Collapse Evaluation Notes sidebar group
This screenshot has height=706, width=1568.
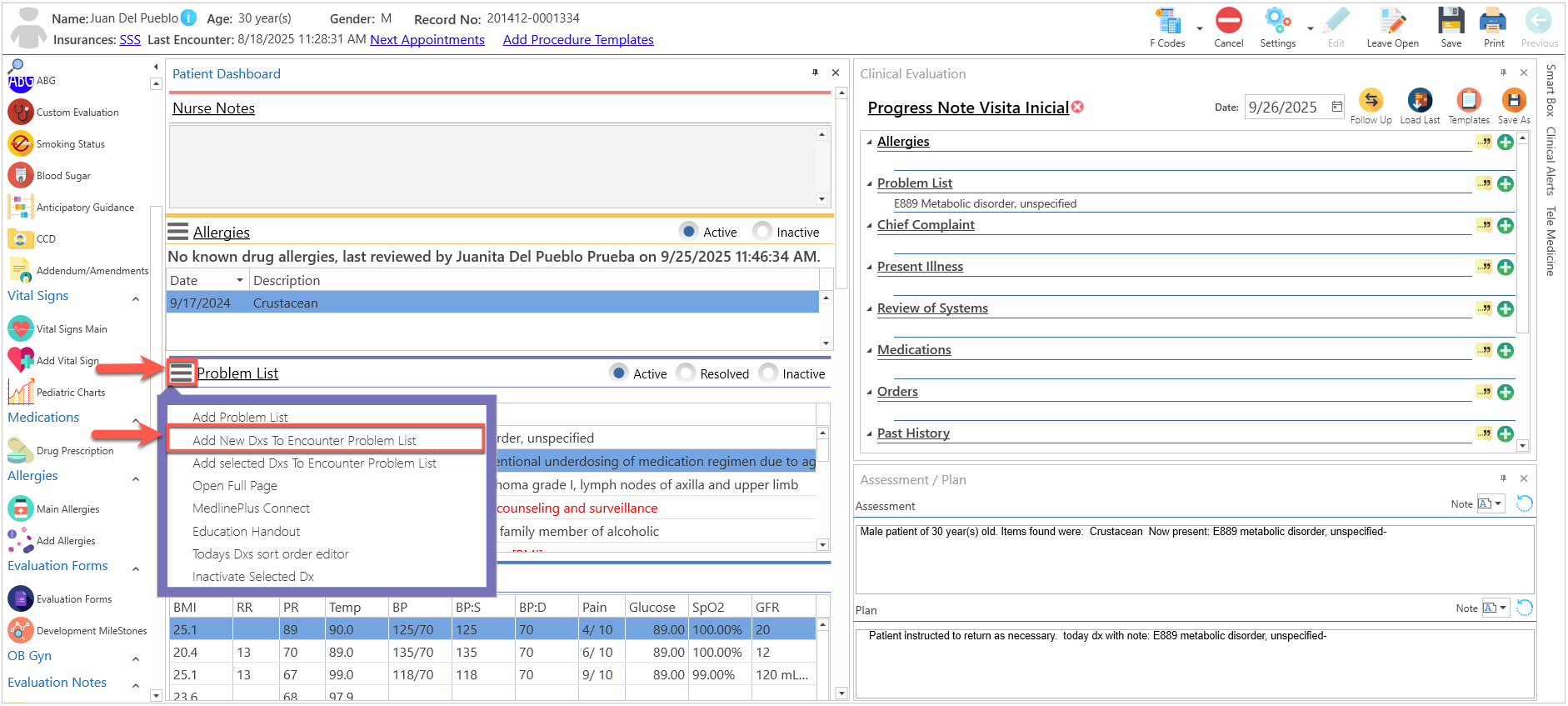[x=136, y=685]
